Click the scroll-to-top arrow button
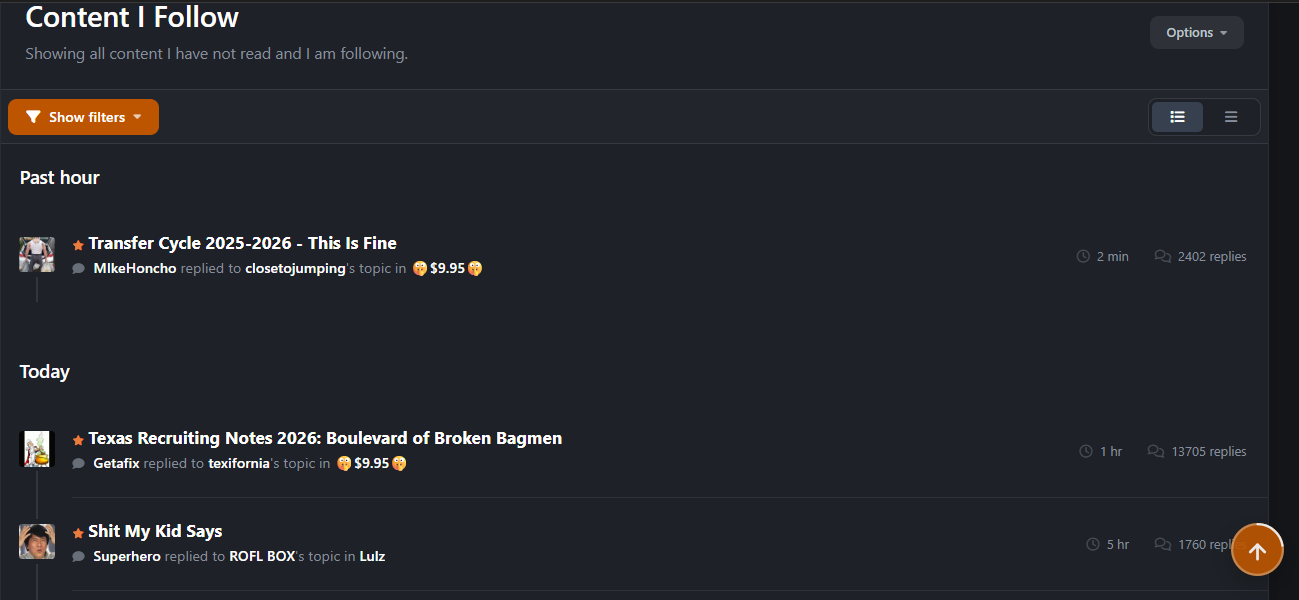This screenshot has width=1299, height=600. (x=1257, y=550)
